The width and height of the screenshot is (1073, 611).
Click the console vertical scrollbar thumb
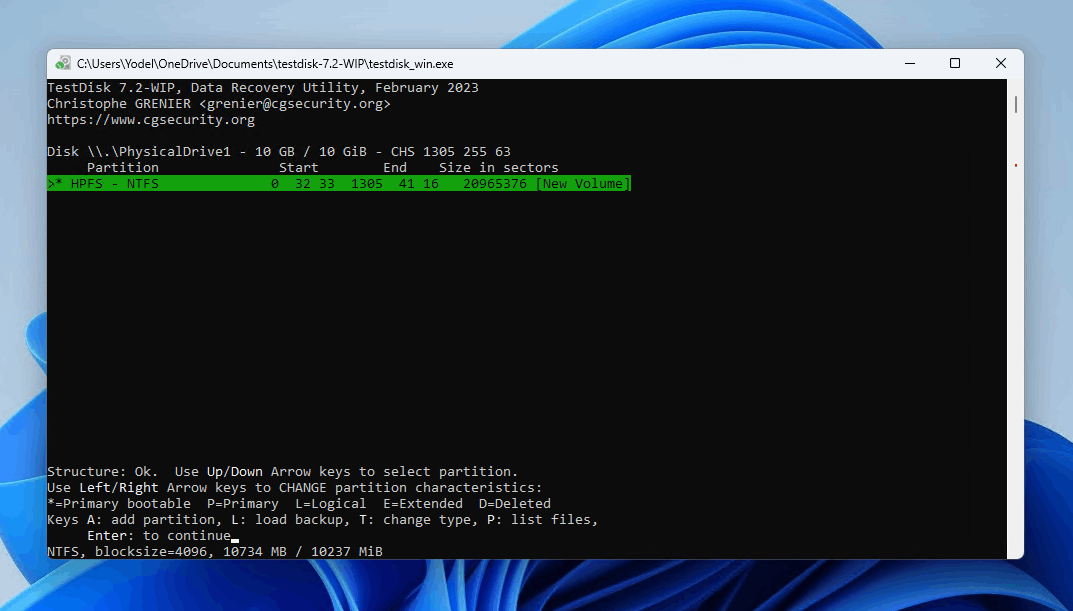click(1016, 105)
